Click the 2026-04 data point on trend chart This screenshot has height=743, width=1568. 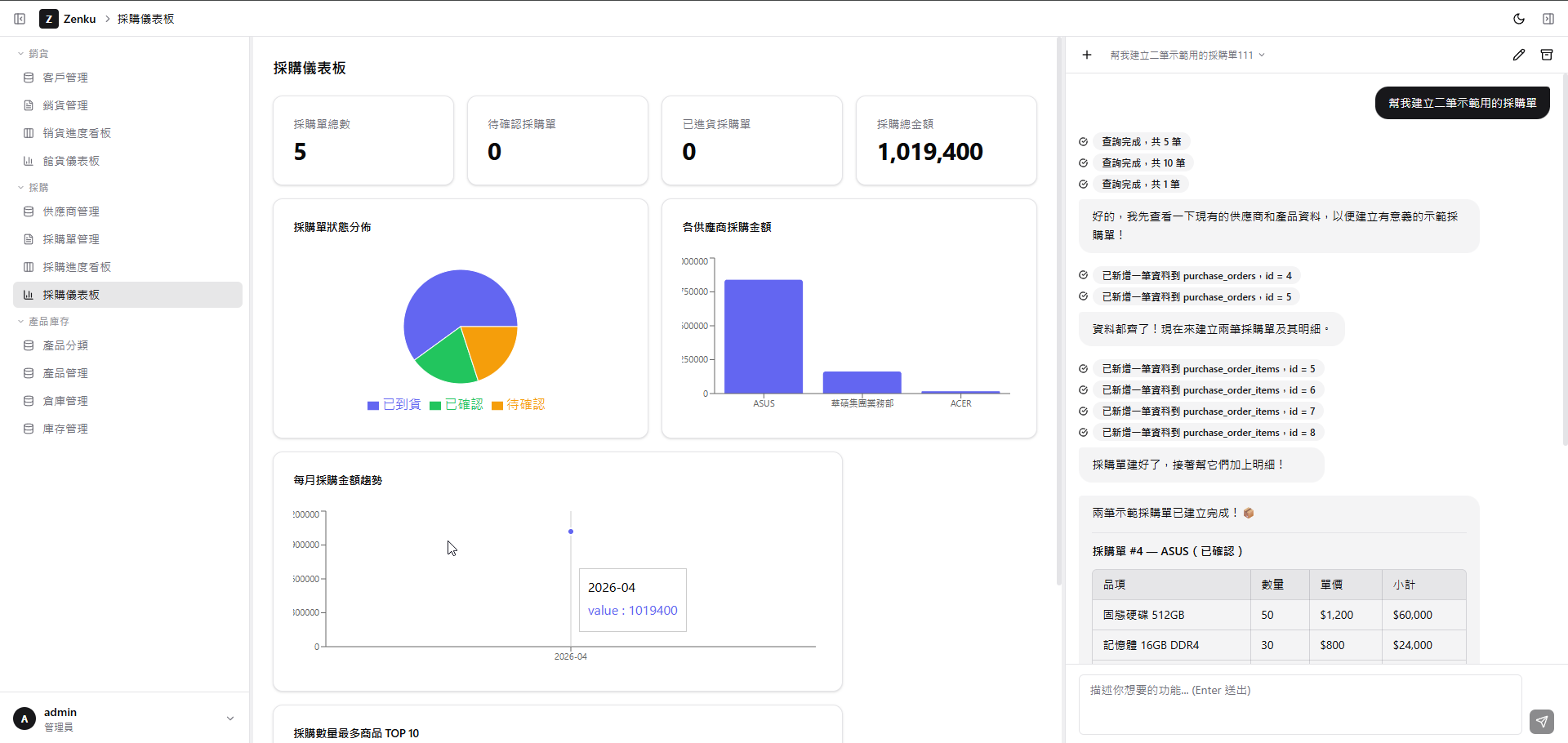[x=571, y=532]
